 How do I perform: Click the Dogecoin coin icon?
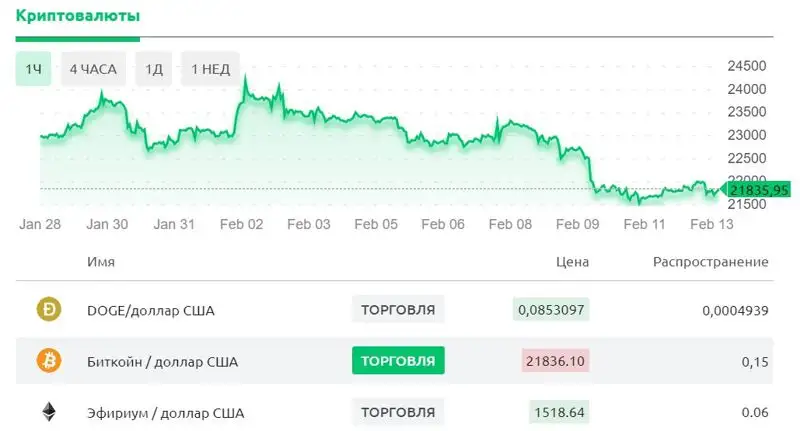pos(49,310)
